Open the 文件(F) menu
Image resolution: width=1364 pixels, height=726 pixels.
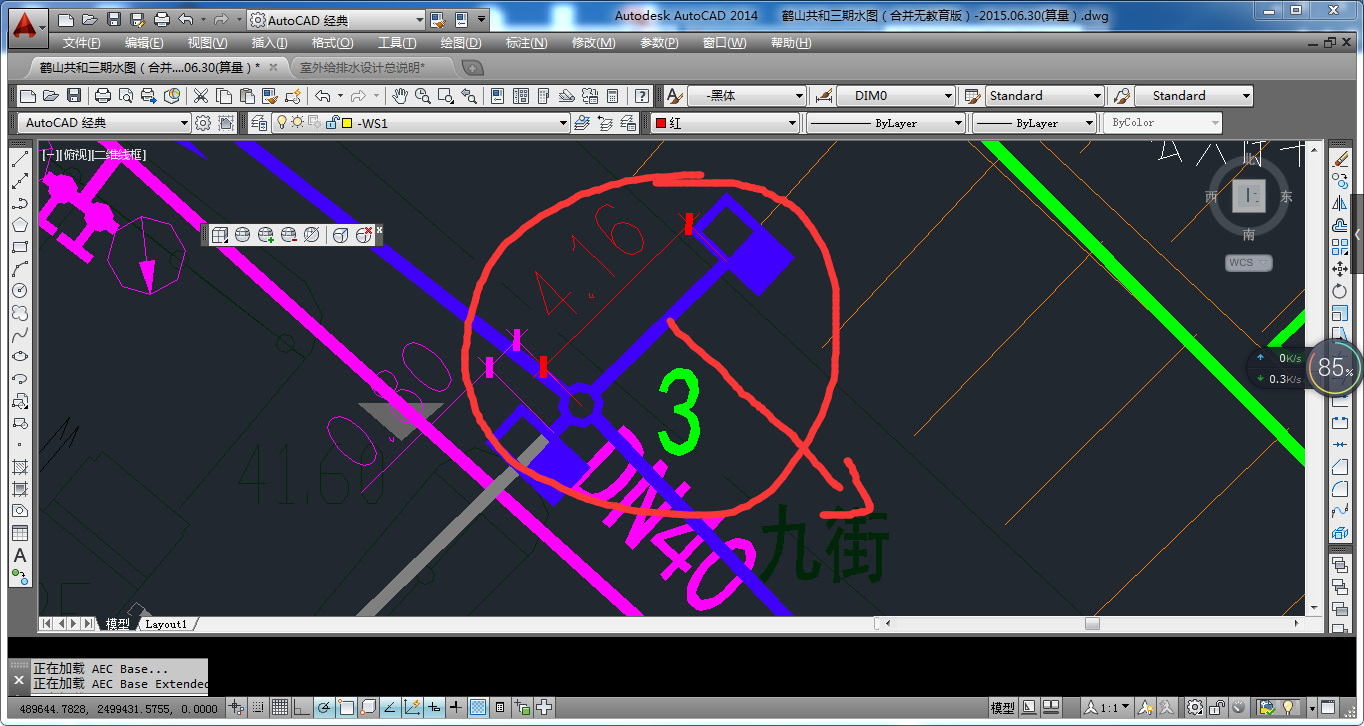coord(82,43)
